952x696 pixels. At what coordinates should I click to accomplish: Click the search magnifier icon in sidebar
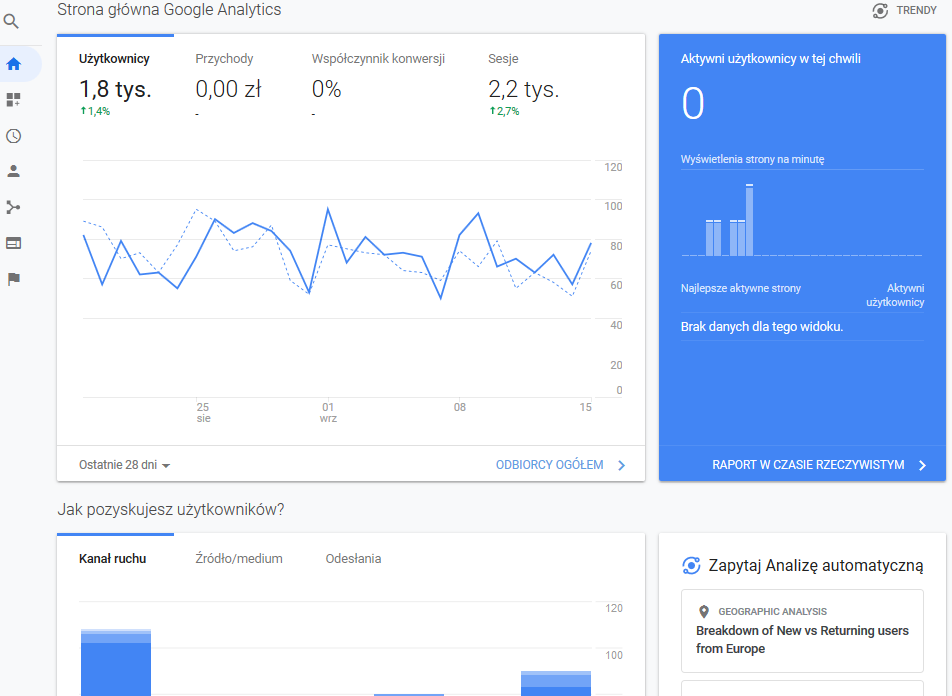point(13,21)
